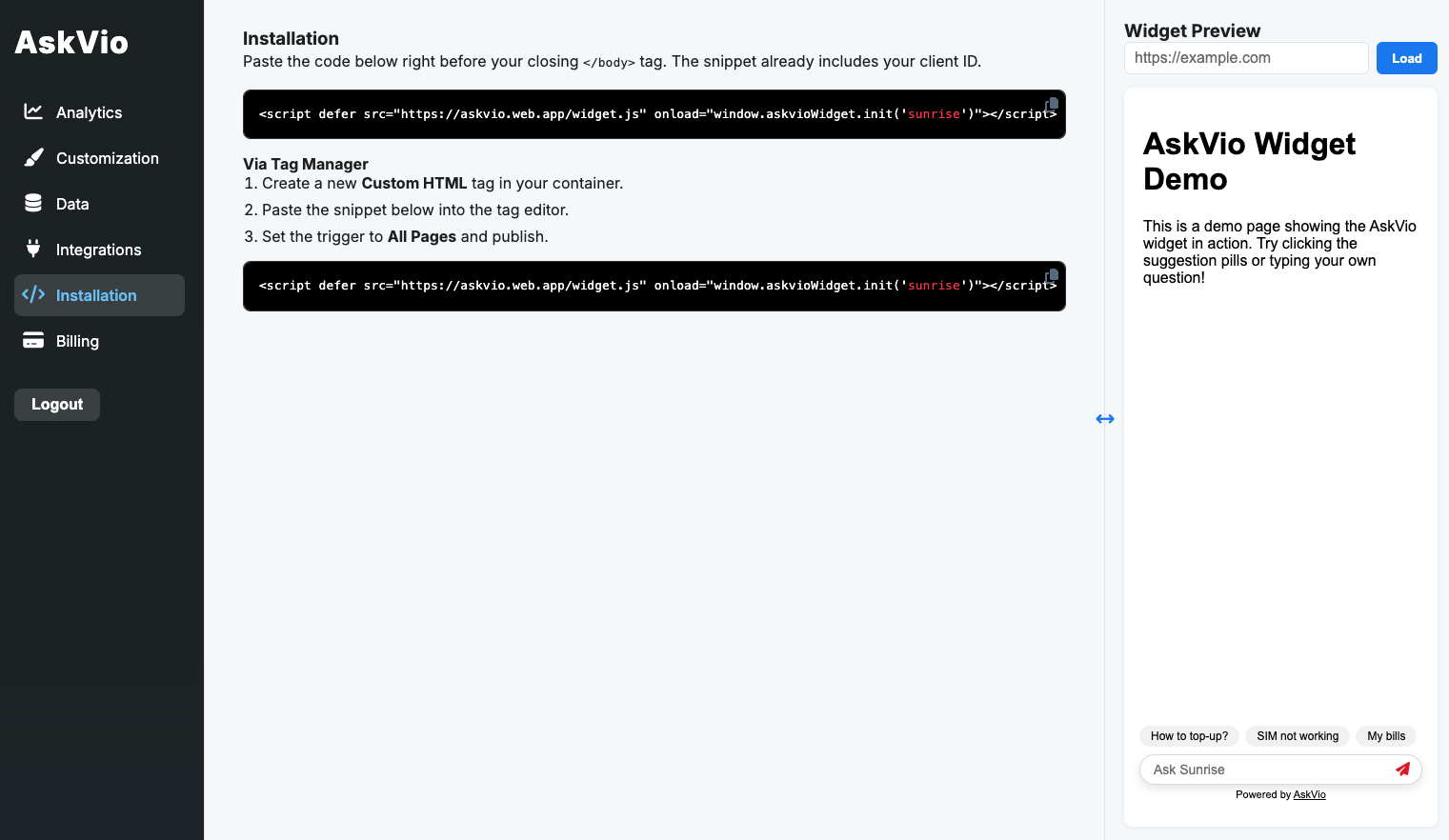Choose the 'SIM not working' suggestion pill
This screenshot has height=840, width=1449.
1298,736
